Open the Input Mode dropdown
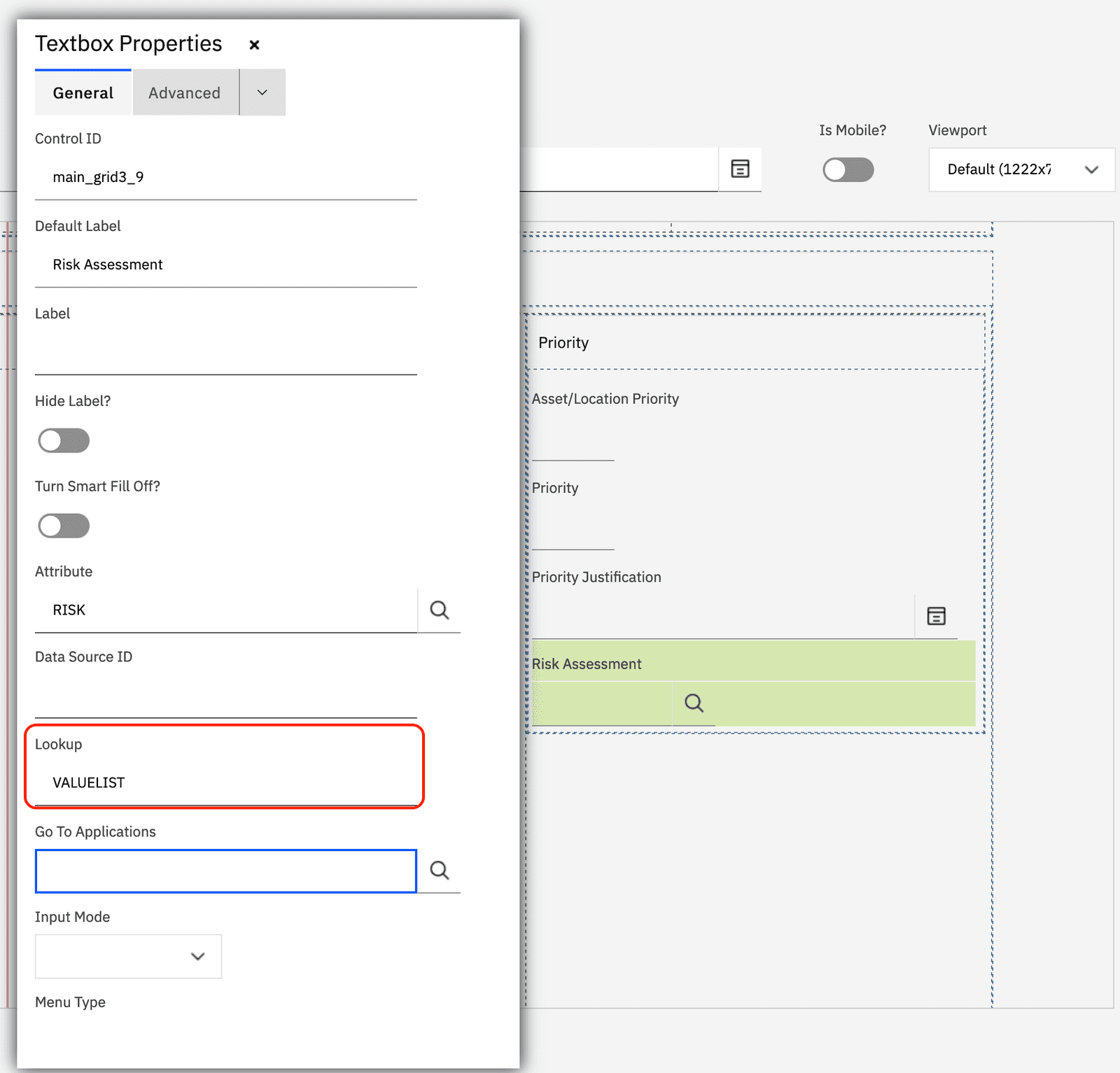Screen dimensions: 1120x1073 (x=128, y=956)
